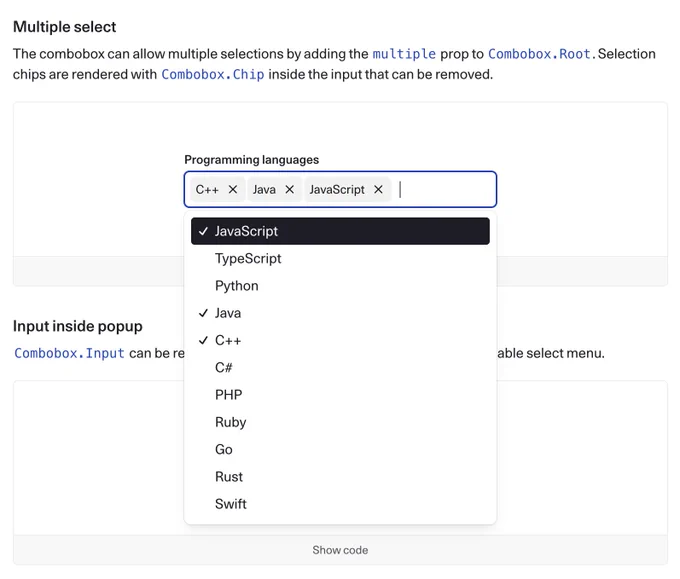This screenshot has width=680, height=579.
Task: Choose Swift from the list
Action: 340,504
